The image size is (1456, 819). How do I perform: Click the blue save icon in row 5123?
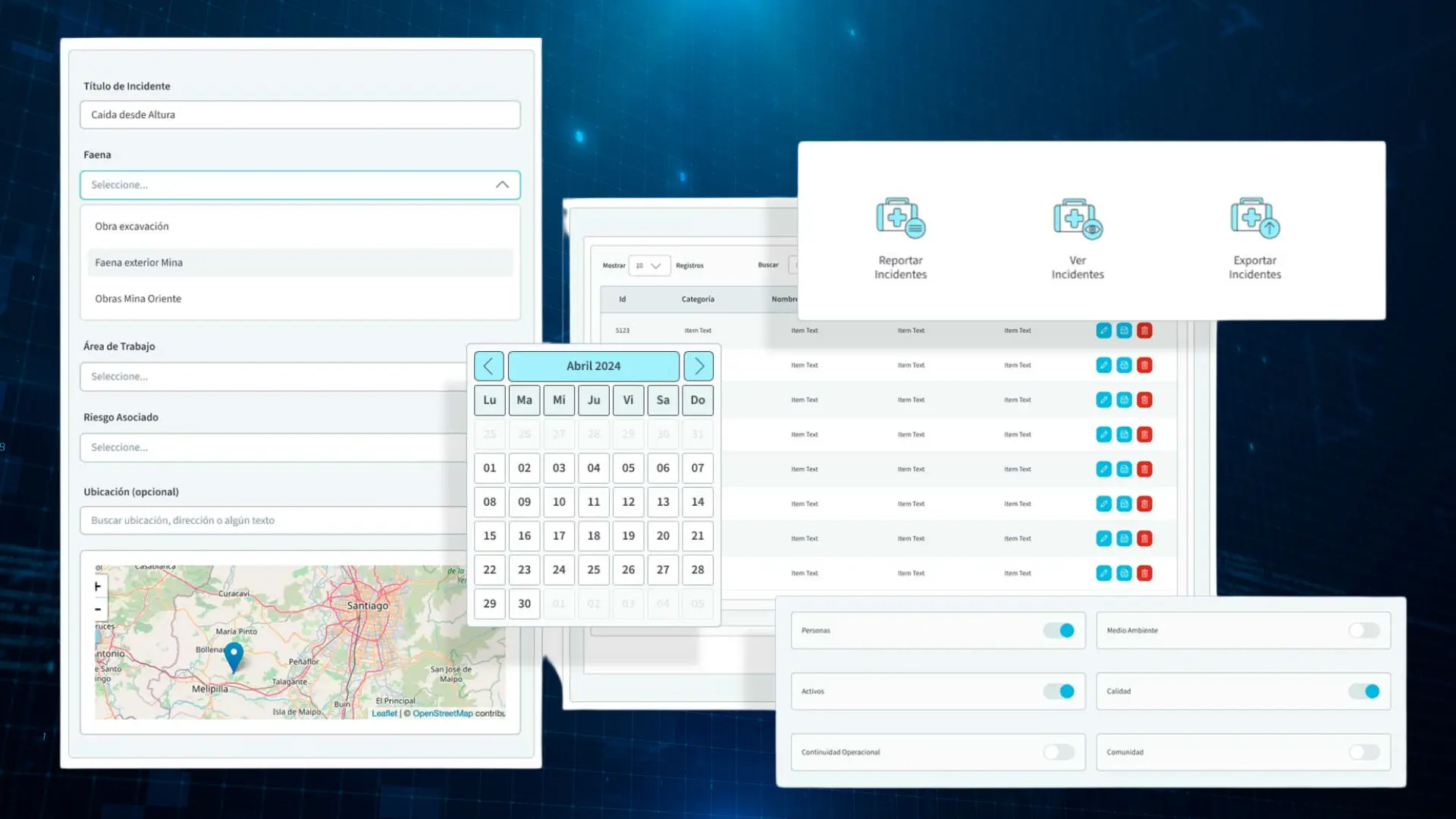(x=1124, y=331)
